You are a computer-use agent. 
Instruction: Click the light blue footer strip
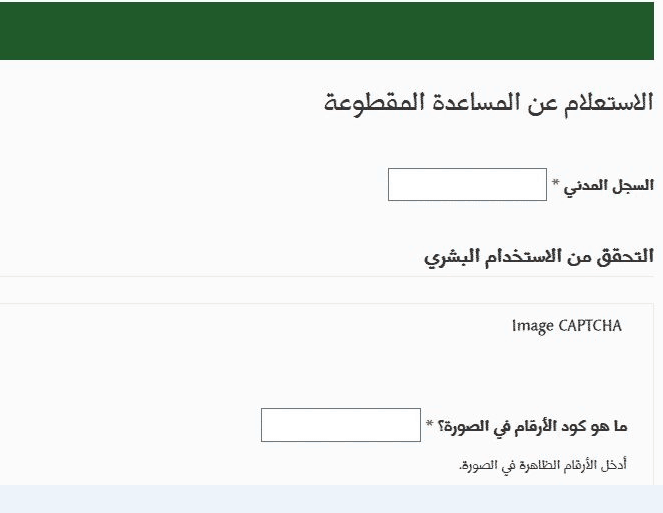click(332, 499)
